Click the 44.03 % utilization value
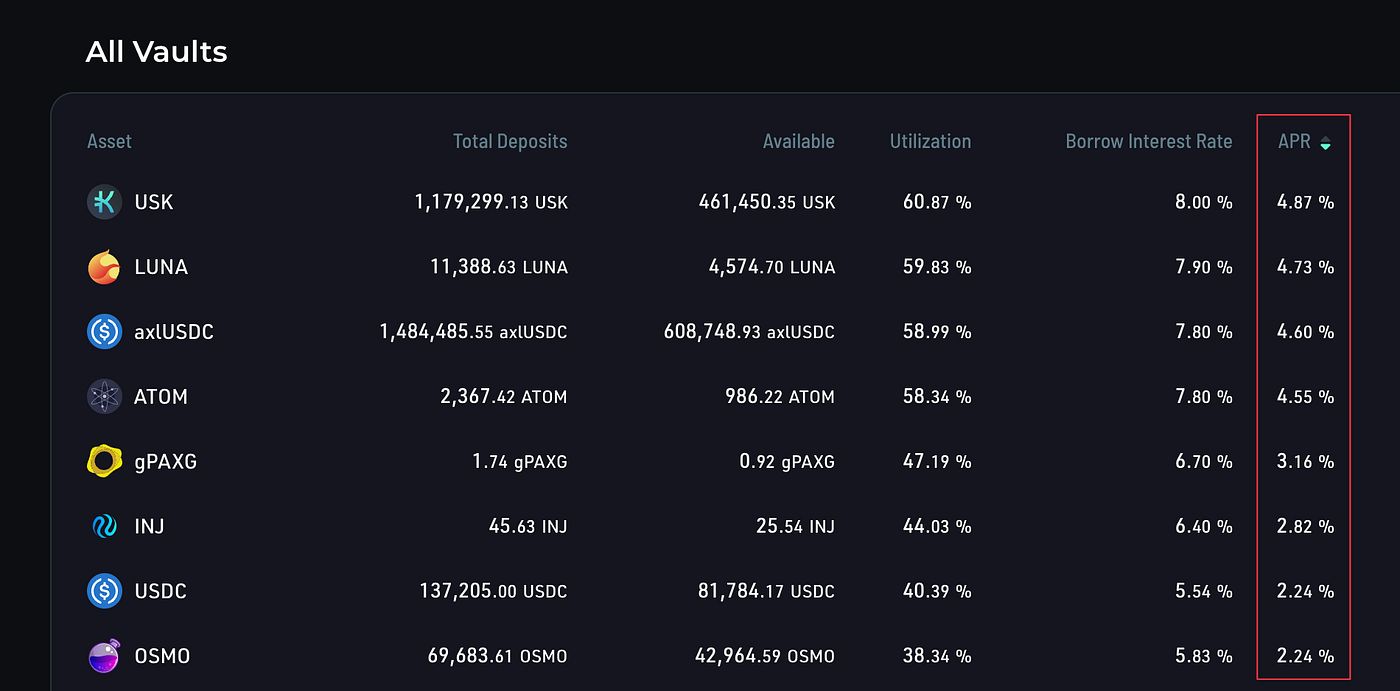 [937, 526]
